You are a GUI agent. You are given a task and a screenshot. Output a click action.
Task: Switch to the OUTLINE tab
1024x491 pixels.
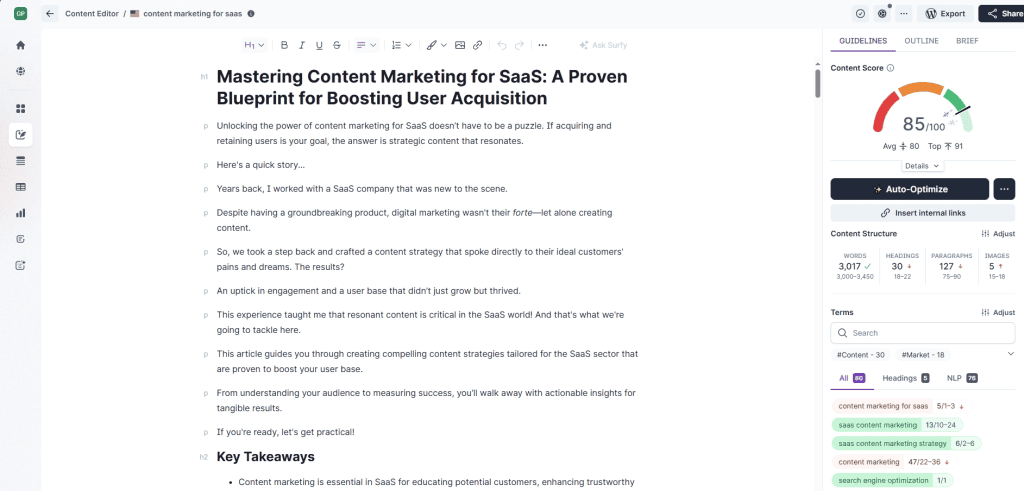click(x=921, y=40)
